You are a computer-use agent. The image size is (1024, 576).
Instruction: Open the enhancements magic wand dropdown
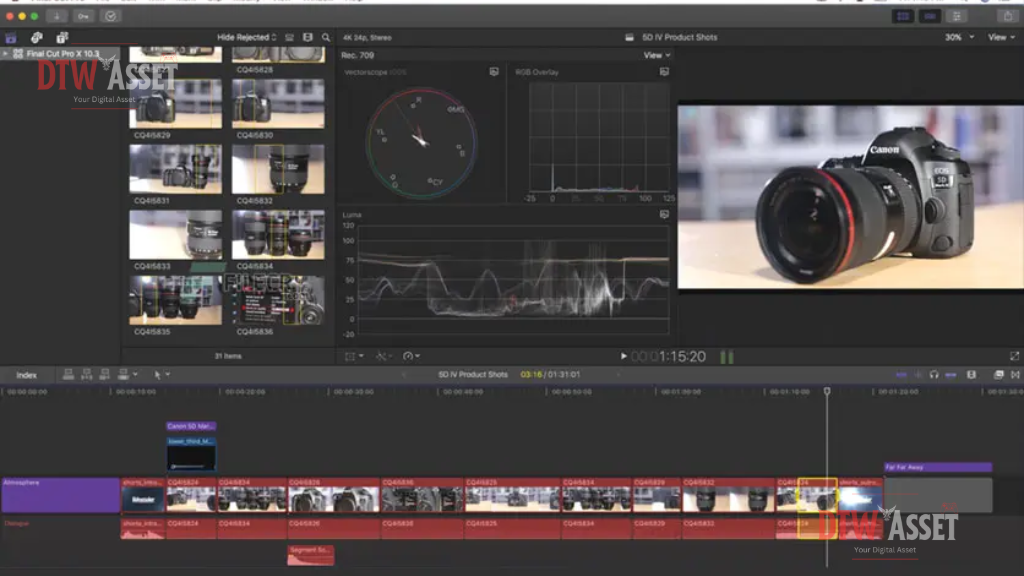pos(384,357)
